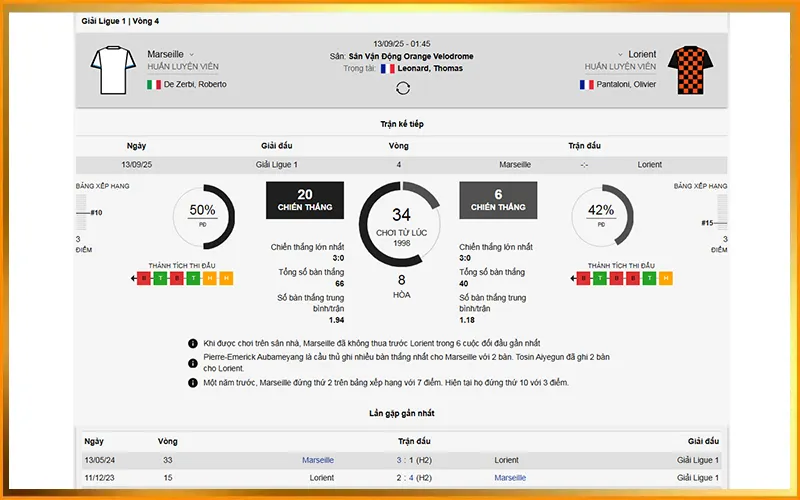Click the info icon beside the last fact

tap(193, 383)
